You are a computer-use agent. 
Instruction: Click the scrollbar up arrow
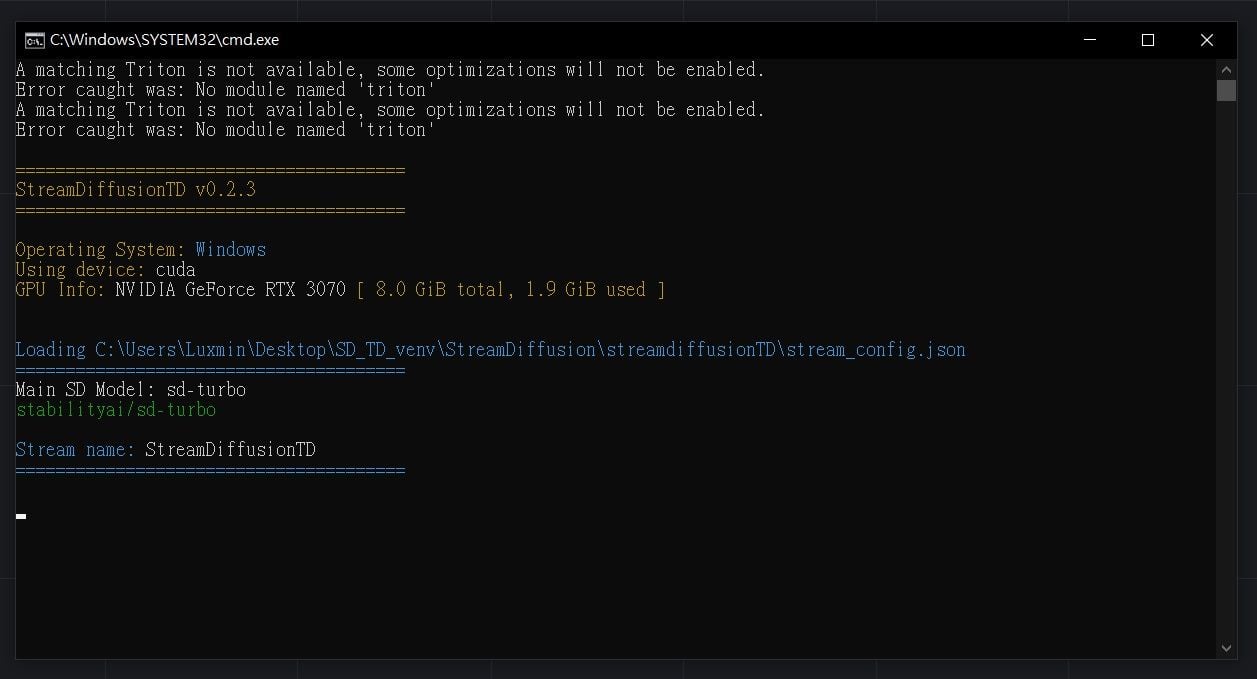tap(1227, 70)
